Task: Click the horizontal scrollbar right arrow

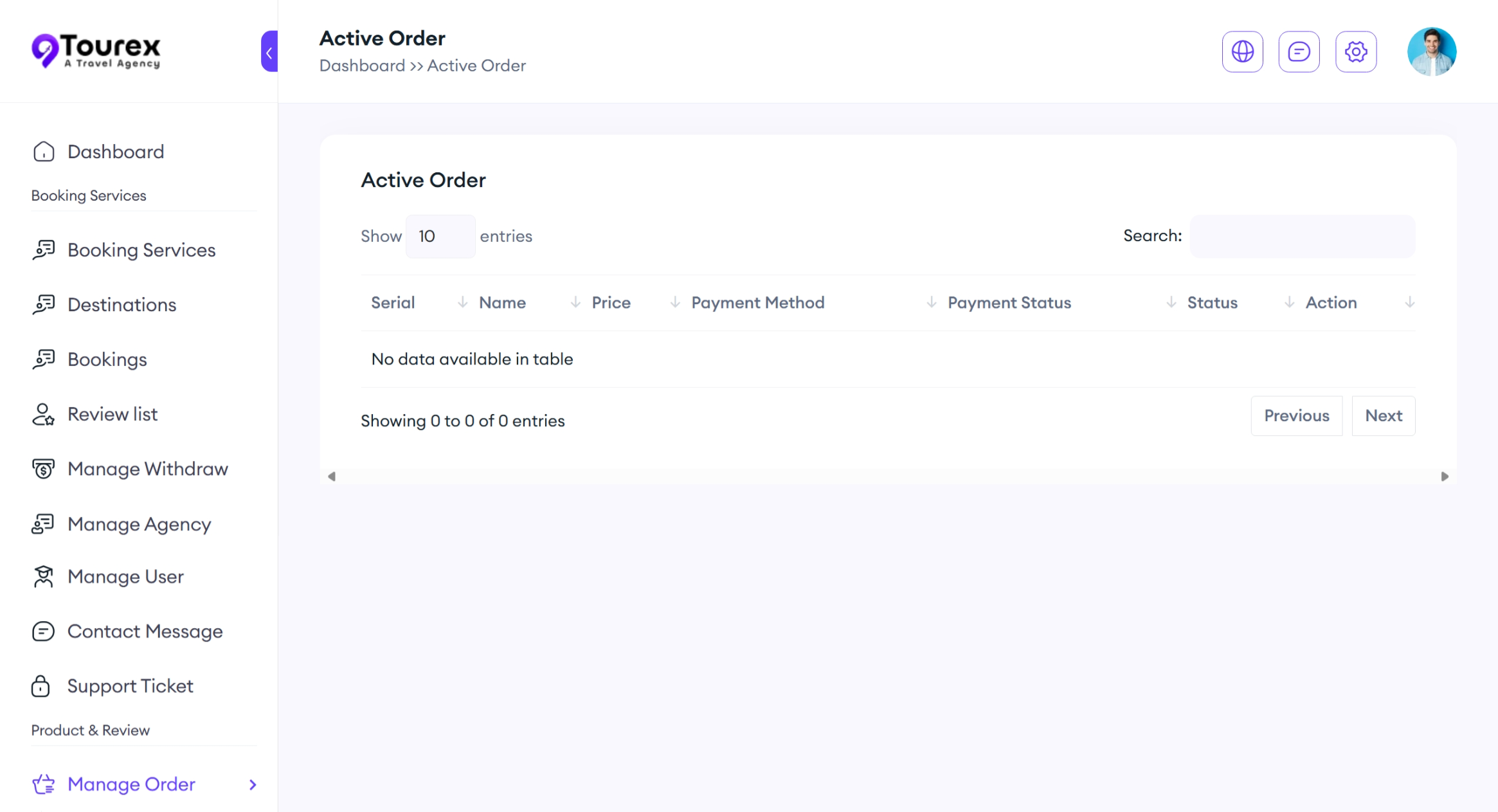Action: click(1445, 476)
